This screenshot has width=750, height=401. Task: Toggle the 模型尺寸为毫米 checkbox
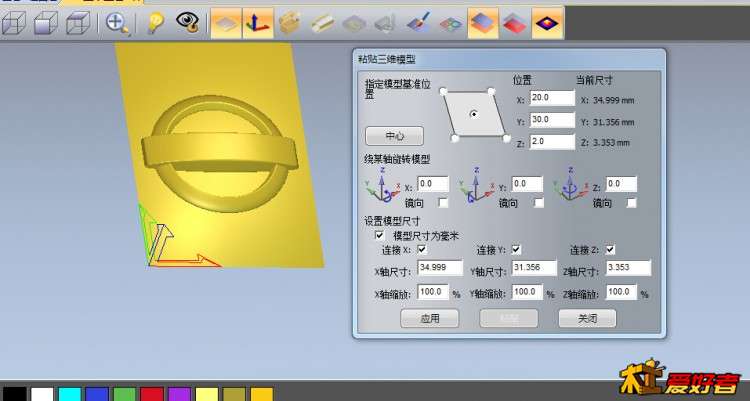click(379, 235)
